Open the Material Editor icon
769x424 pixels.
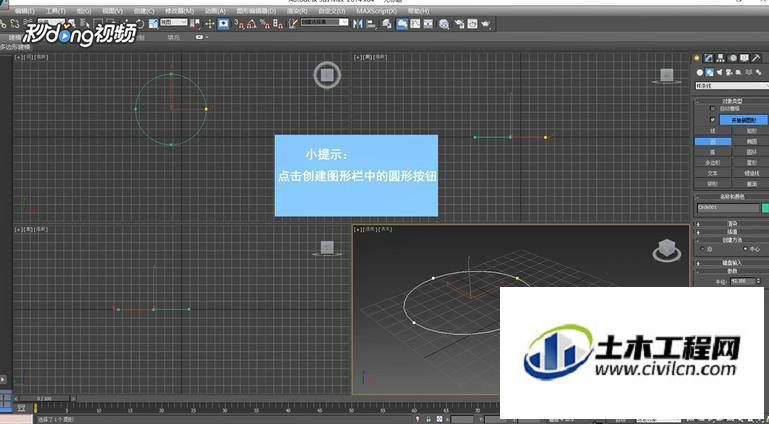444,24
